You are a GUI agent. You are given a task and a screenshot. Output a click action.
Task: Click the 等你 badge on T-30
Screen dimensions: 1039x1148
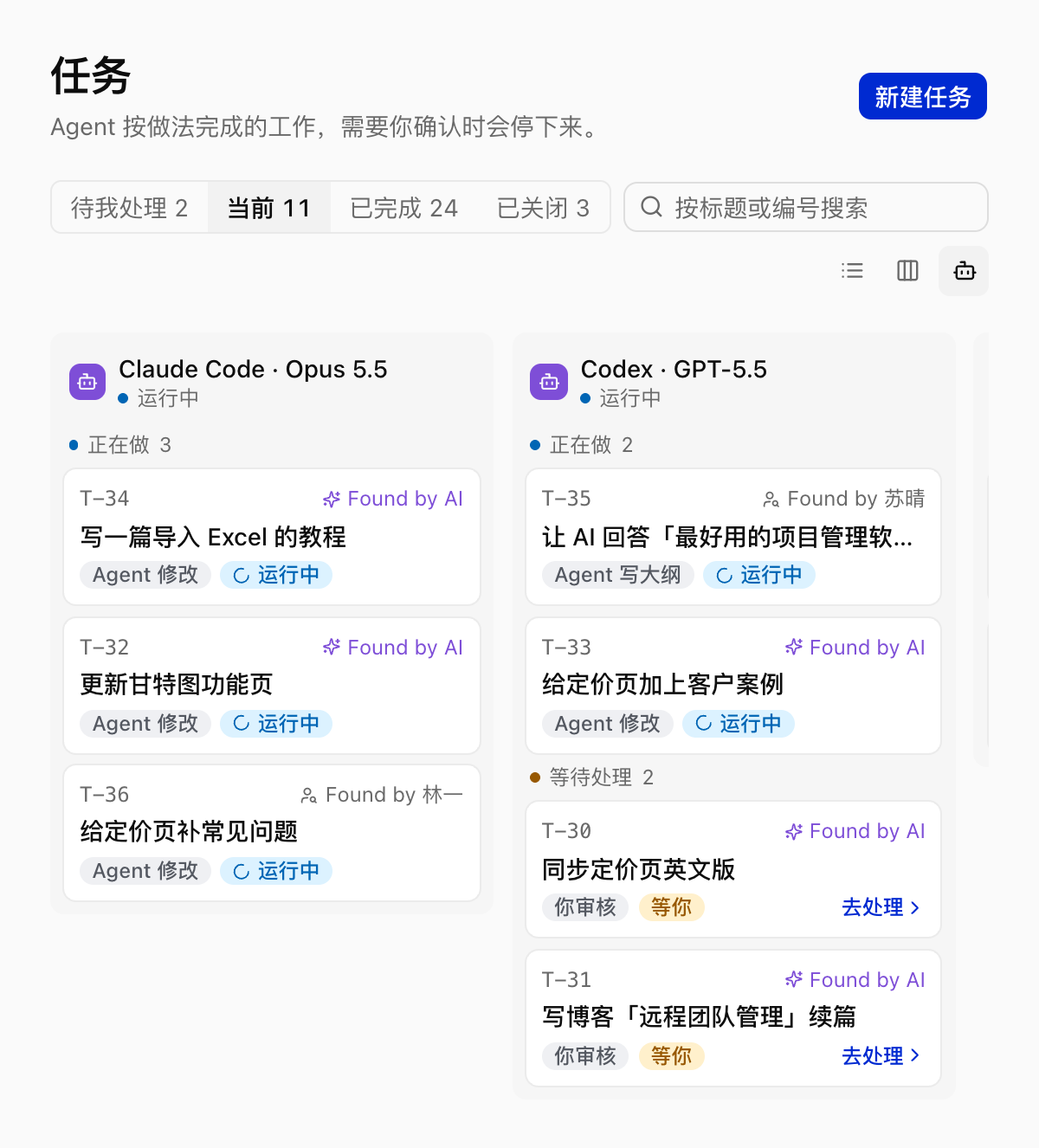click(672, 907)
